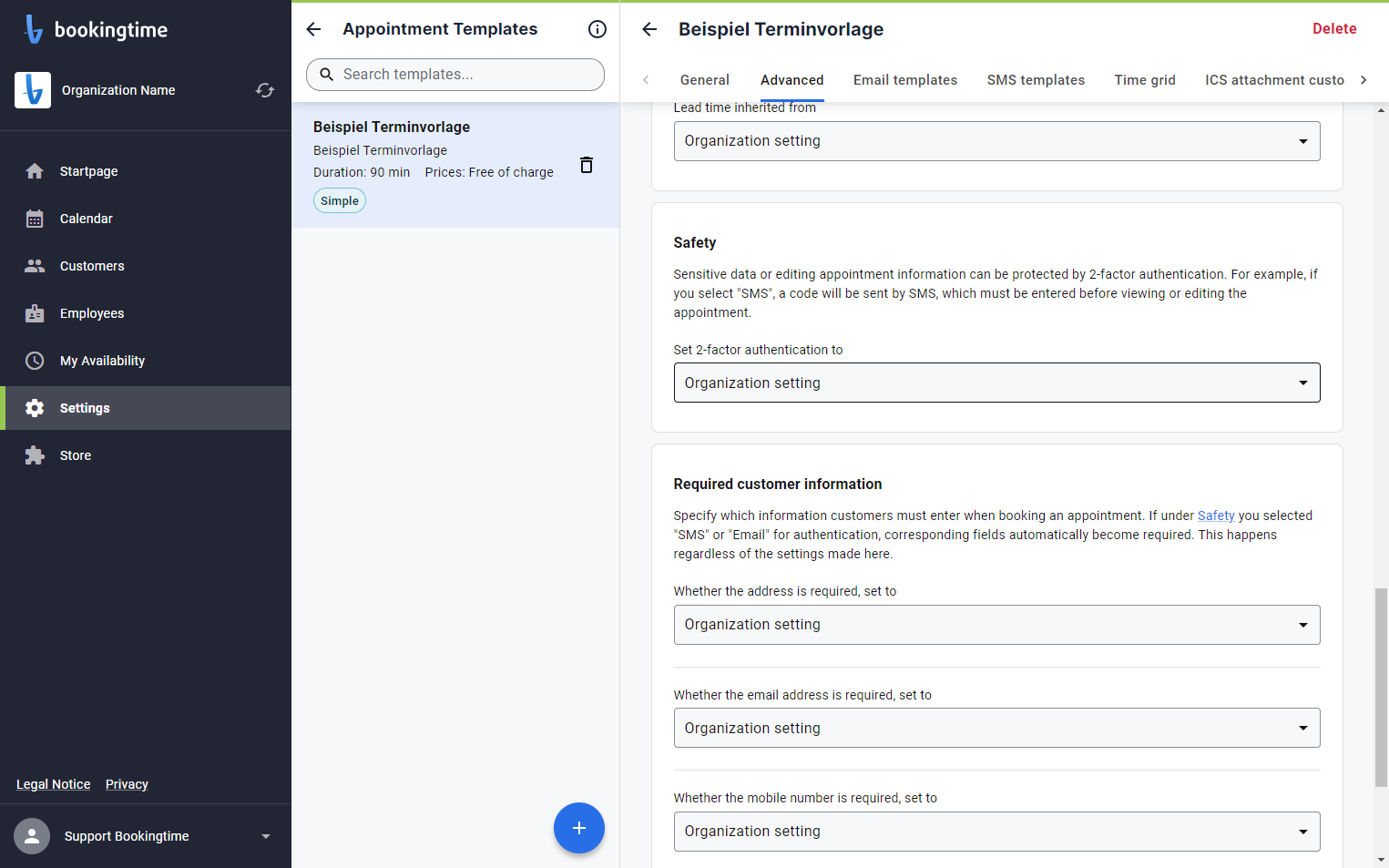Click the Simple tag chip
This screenshot has height=868, width=1389.
point(340,200)
